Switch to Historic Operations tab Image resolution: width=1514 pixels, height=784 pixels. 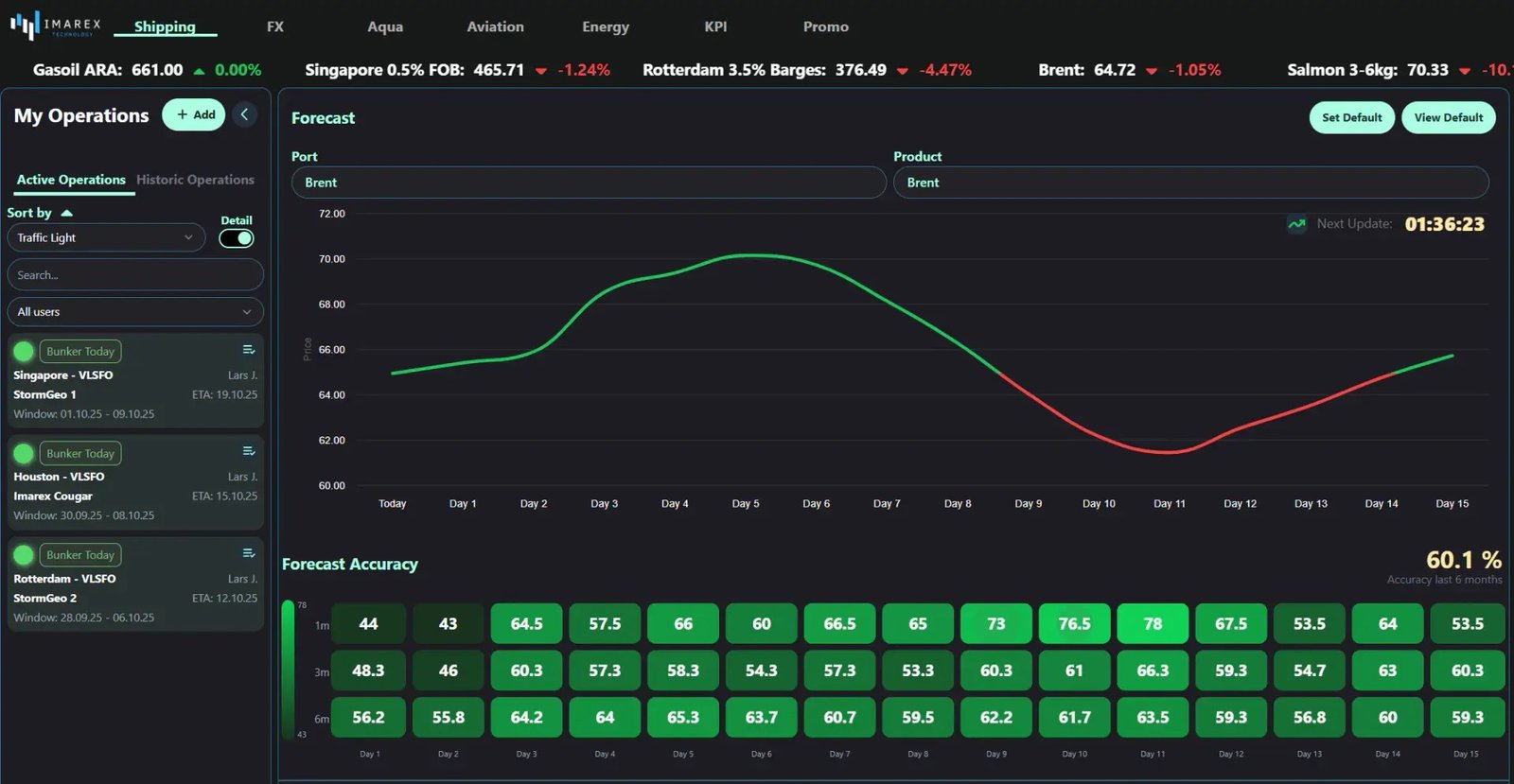tap(195, 180)
